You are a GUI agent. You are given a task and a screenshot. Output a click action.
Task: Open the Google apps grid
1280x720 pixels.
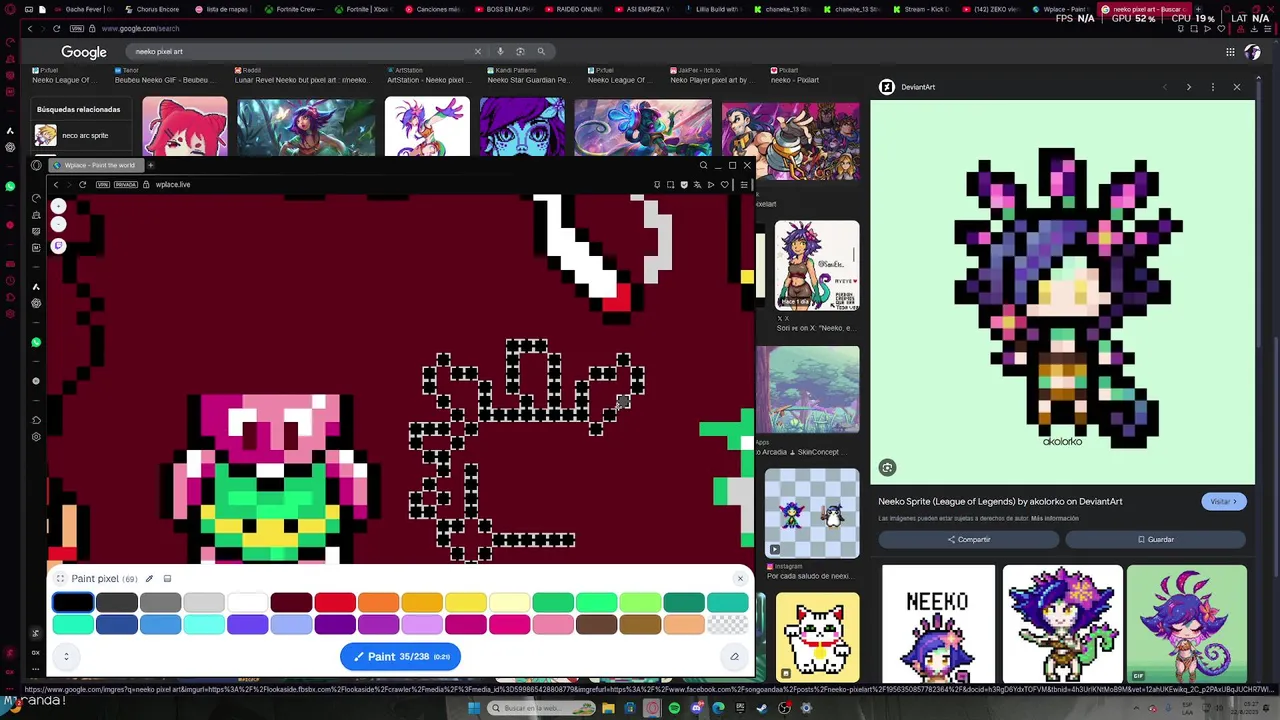click(x=1230, y=52)
